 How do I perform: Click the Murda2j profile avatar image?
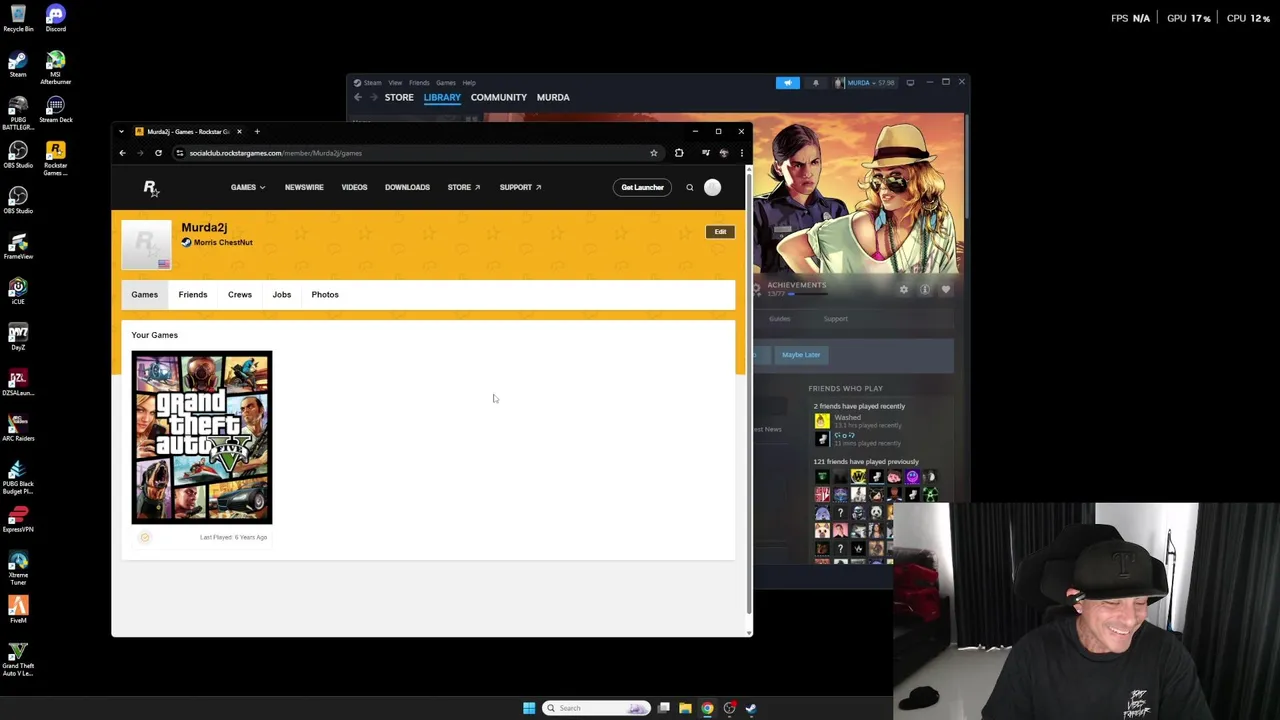point(146,244)
